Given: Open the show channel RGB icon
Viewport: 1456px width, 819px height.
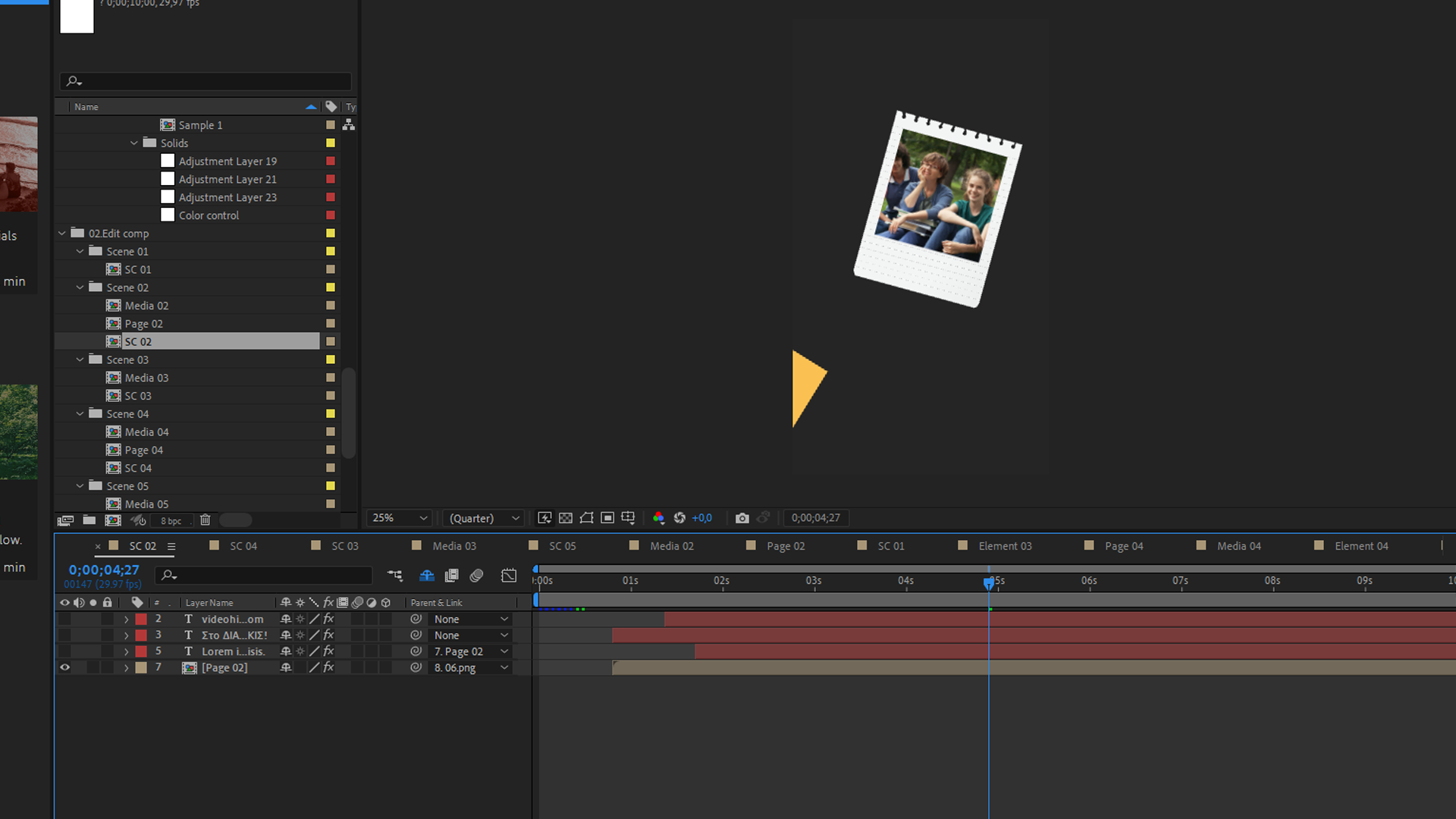Looking at the screenshot, I should (658, 518).
